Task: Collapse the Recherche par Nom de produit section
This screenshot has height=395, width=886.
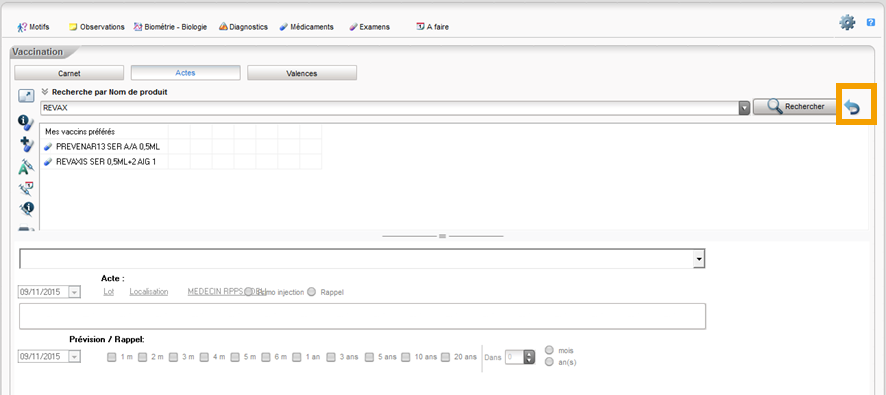Action: click(45, 92)
